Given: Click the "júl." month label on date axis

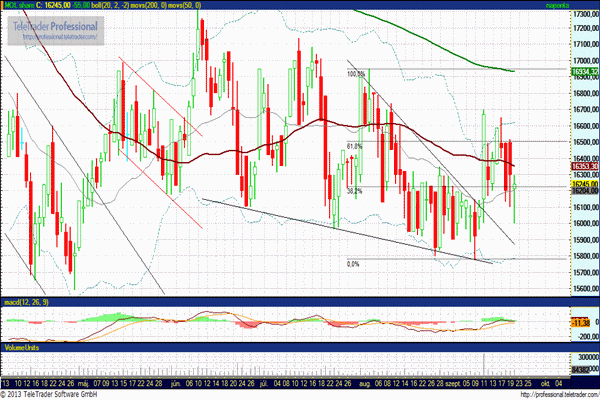Looking at the screenshot, I should [x=264, y=384].
